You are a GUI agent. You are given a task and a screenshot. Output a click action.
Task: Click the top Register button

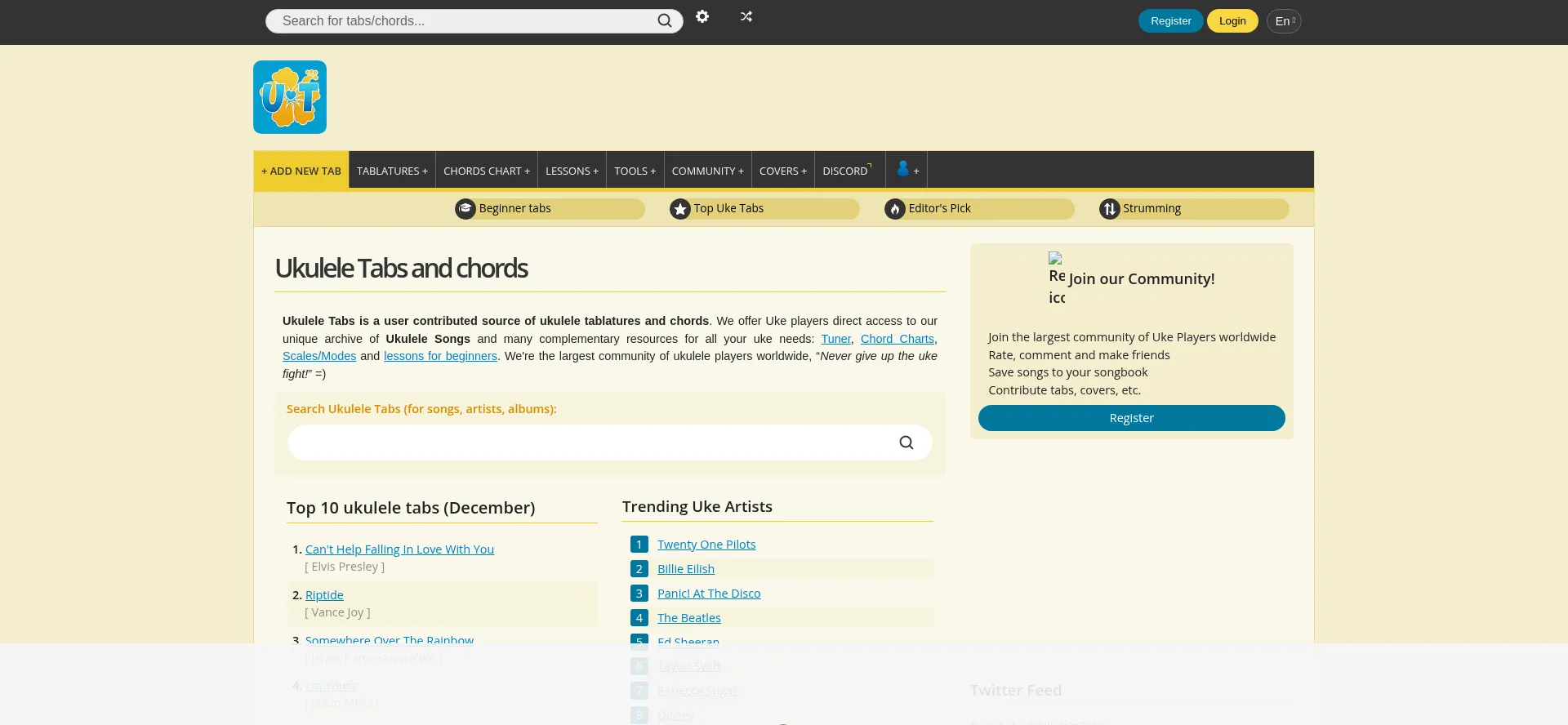1170,21
